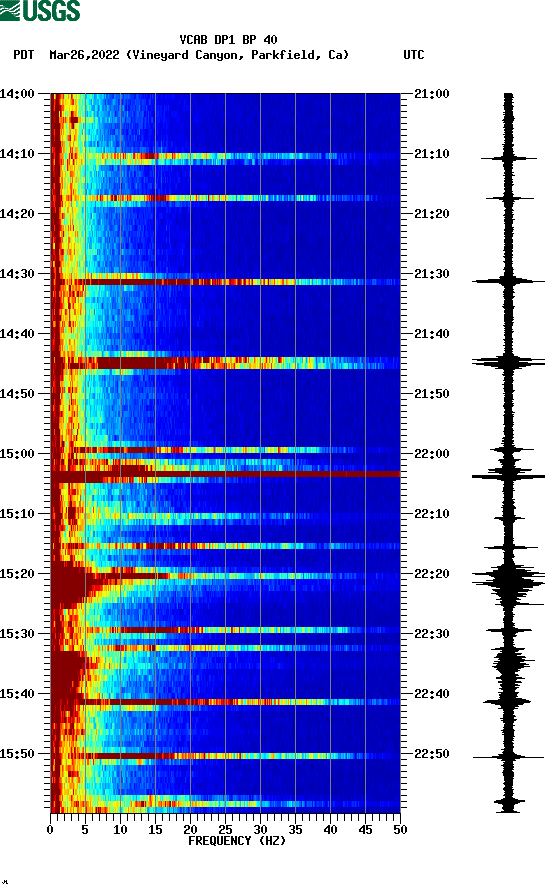Click the 45 Hz frequency tick label

tap(365, 830)
